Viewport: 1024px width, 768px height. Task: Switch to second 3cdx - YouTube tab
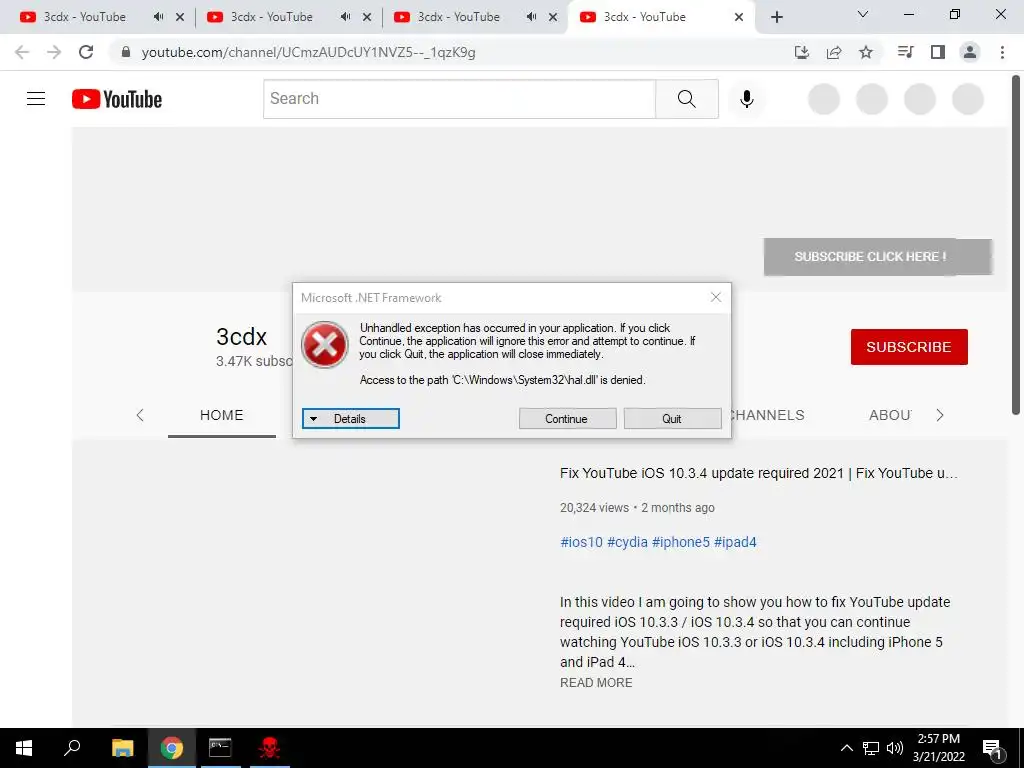click(272, 17)
